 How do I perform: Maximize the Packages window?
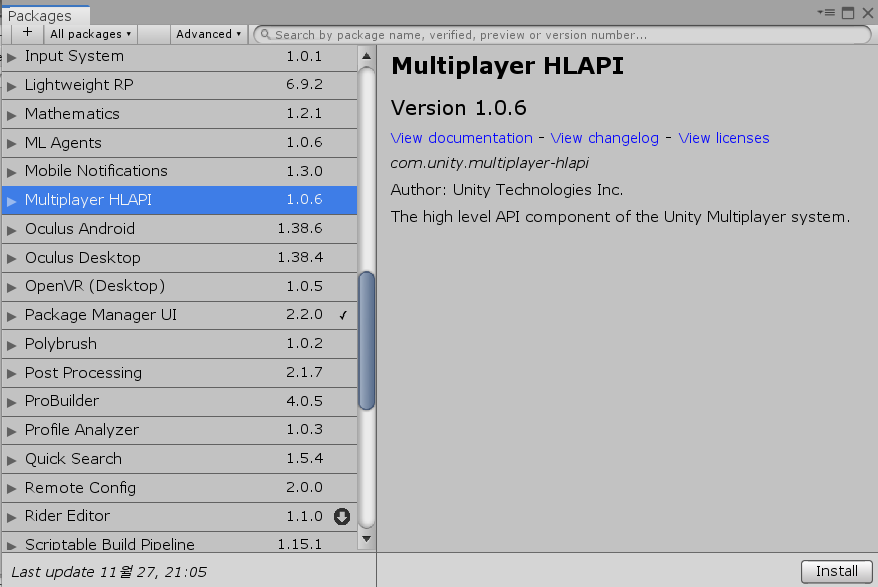848,13
